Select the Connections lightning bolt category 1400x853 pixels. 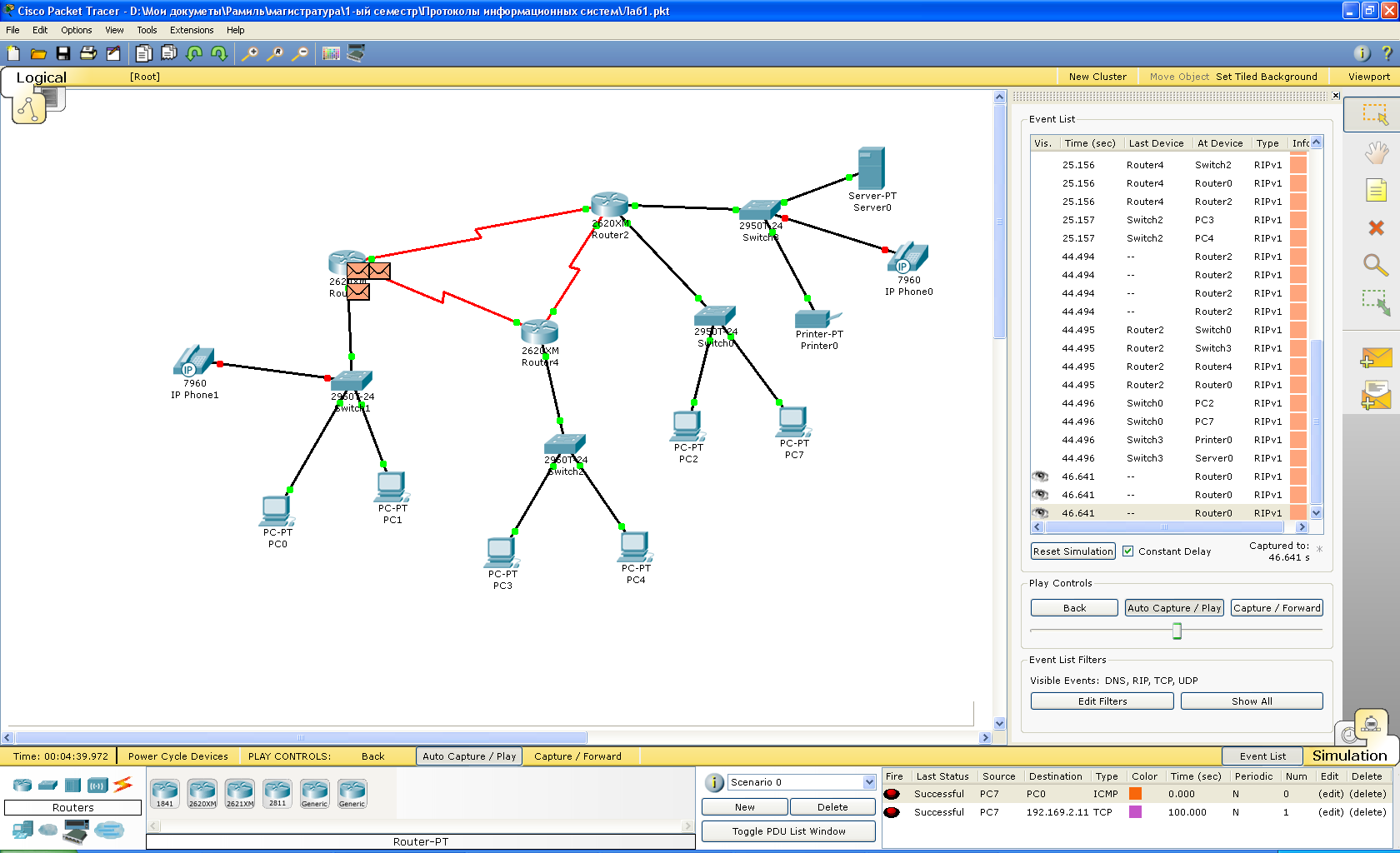[123, 784]
